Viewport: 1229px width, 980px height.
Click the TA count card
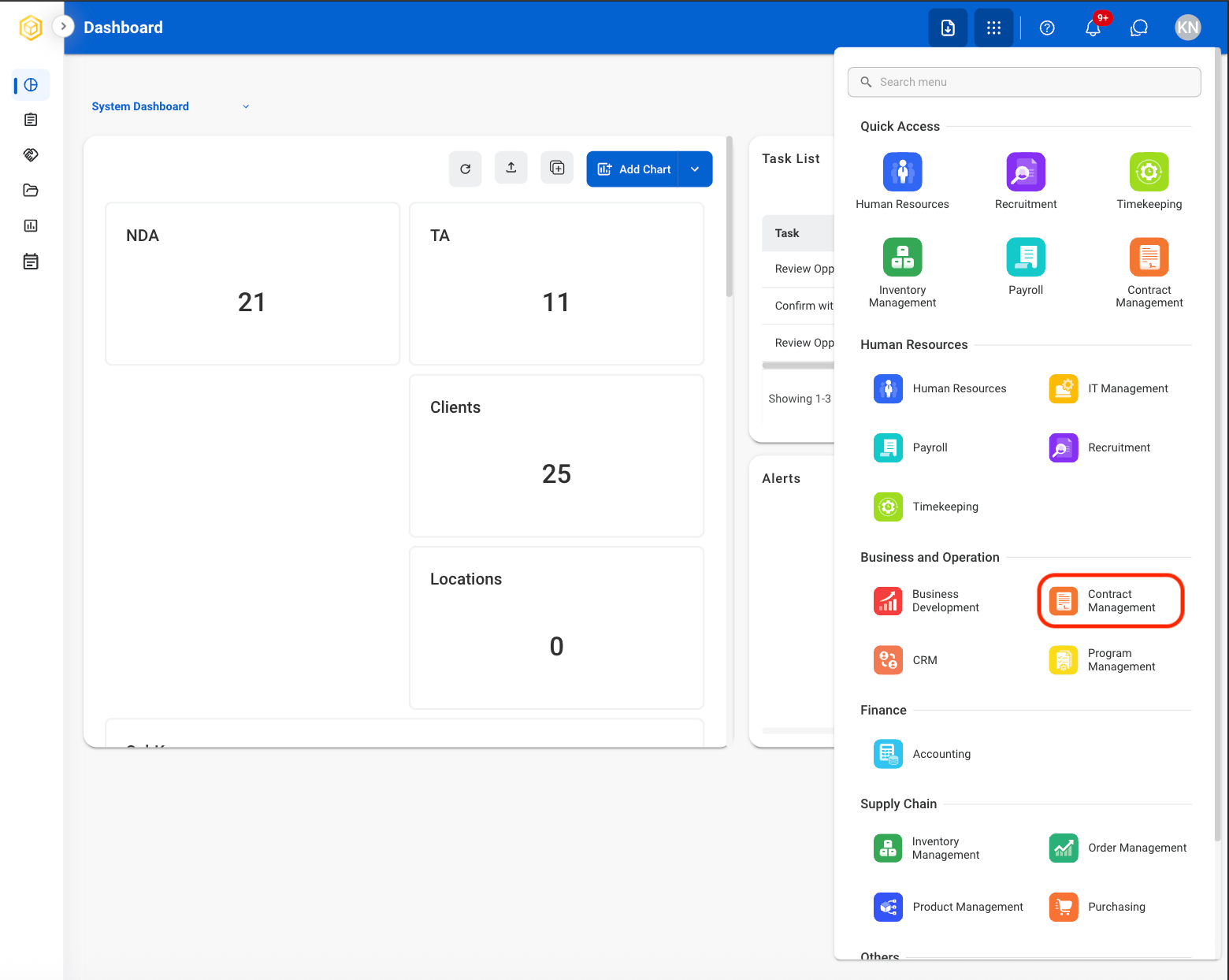pyautogui.click(x=556, y=284)
